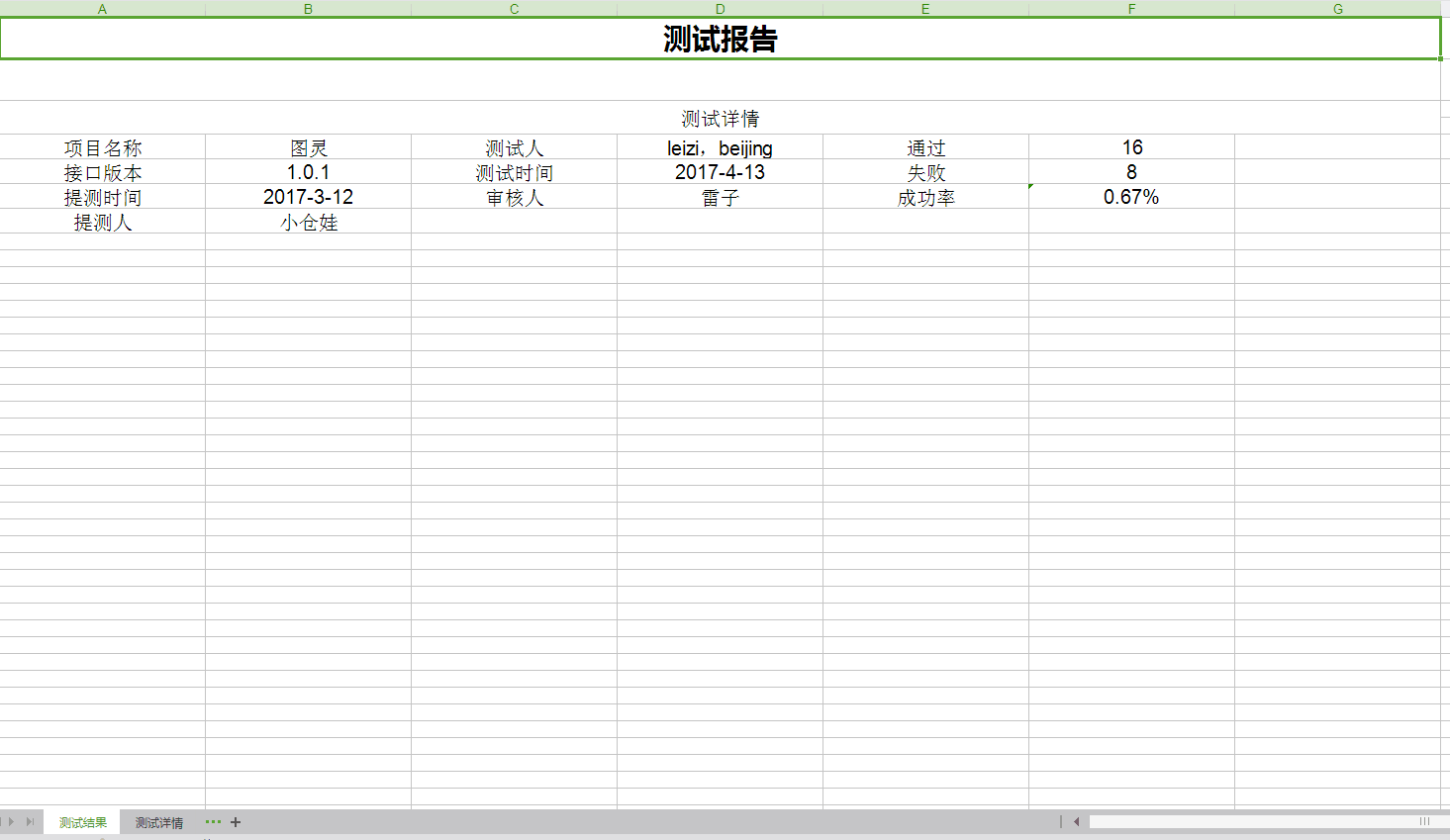Click the horizontal scrollbar left arrow
Screen dimensions: 1450x840
click(x=1076, y=821)
